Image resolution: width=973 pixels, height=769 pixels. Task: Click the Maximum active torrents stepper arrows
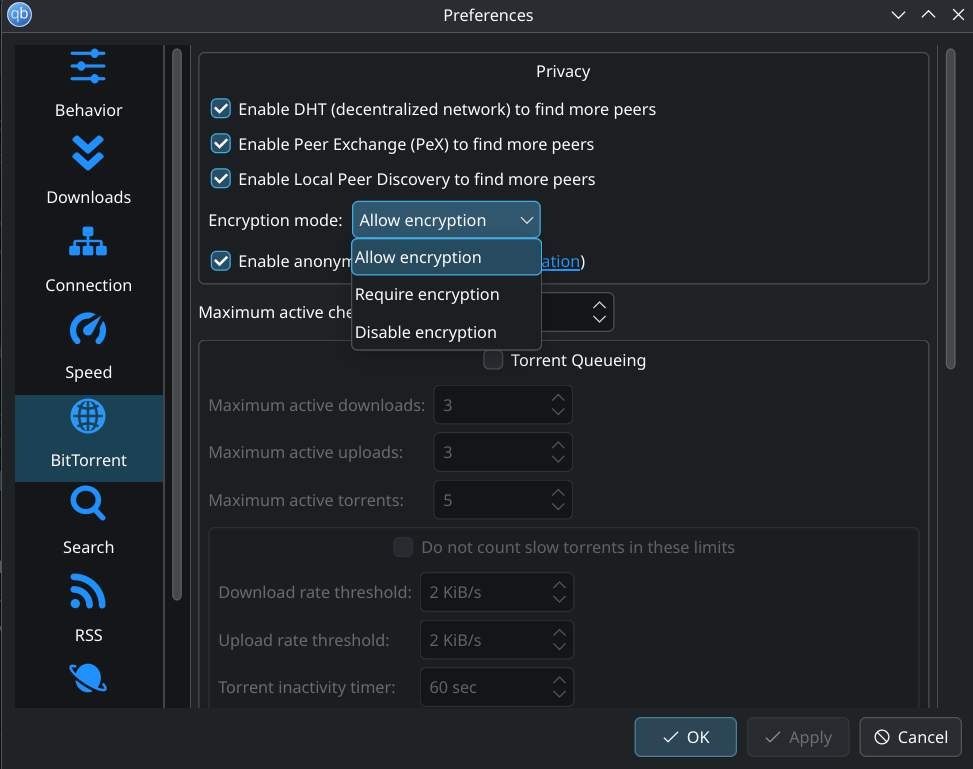(x=558, y=500)
